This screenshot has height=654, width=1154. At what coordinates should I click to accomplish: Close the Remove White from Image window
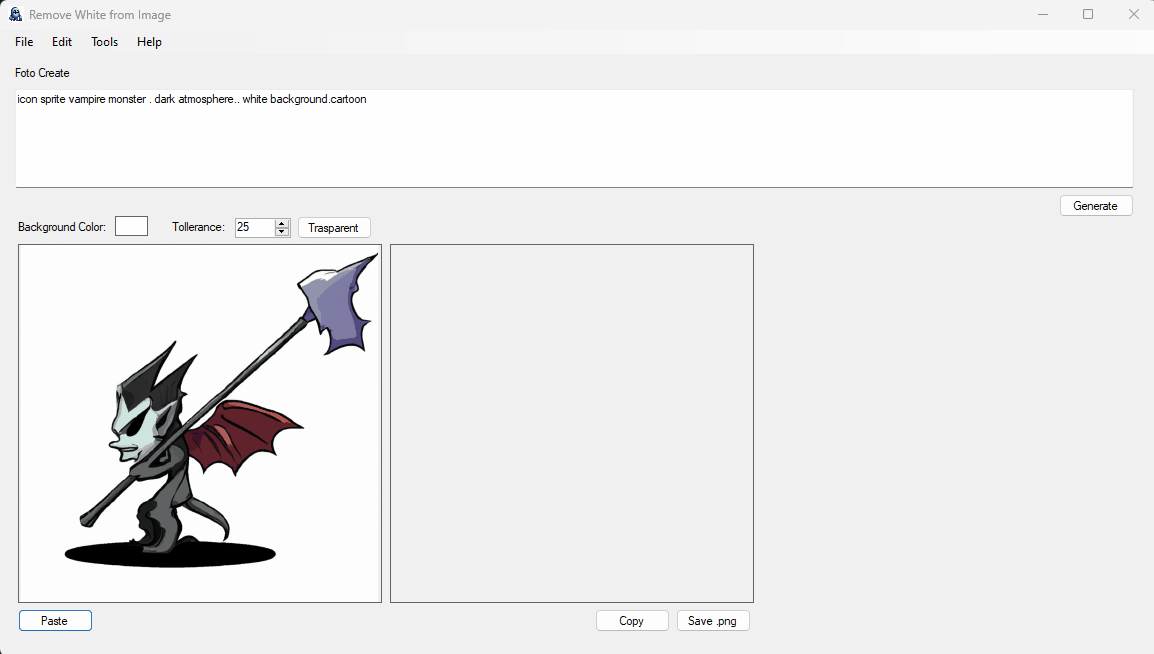1133,15
